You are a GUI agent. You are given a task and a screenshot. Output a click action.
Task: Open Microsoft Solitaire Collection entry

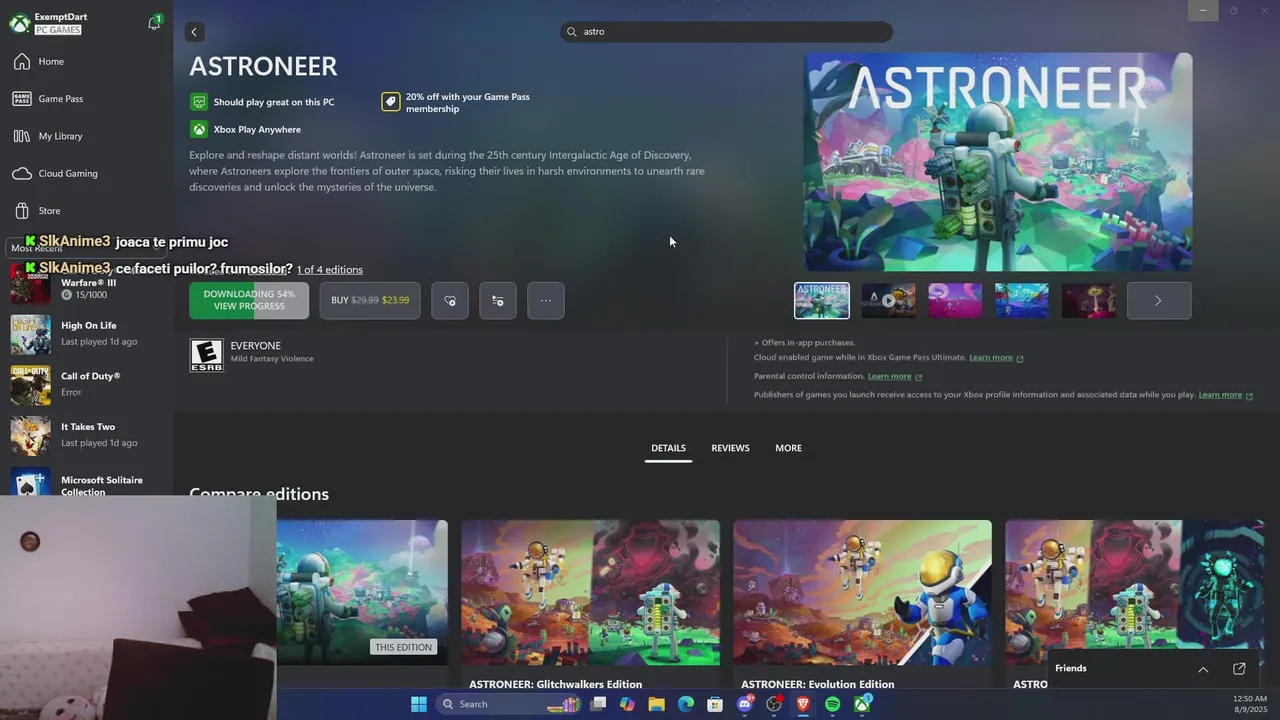point(86,482)
